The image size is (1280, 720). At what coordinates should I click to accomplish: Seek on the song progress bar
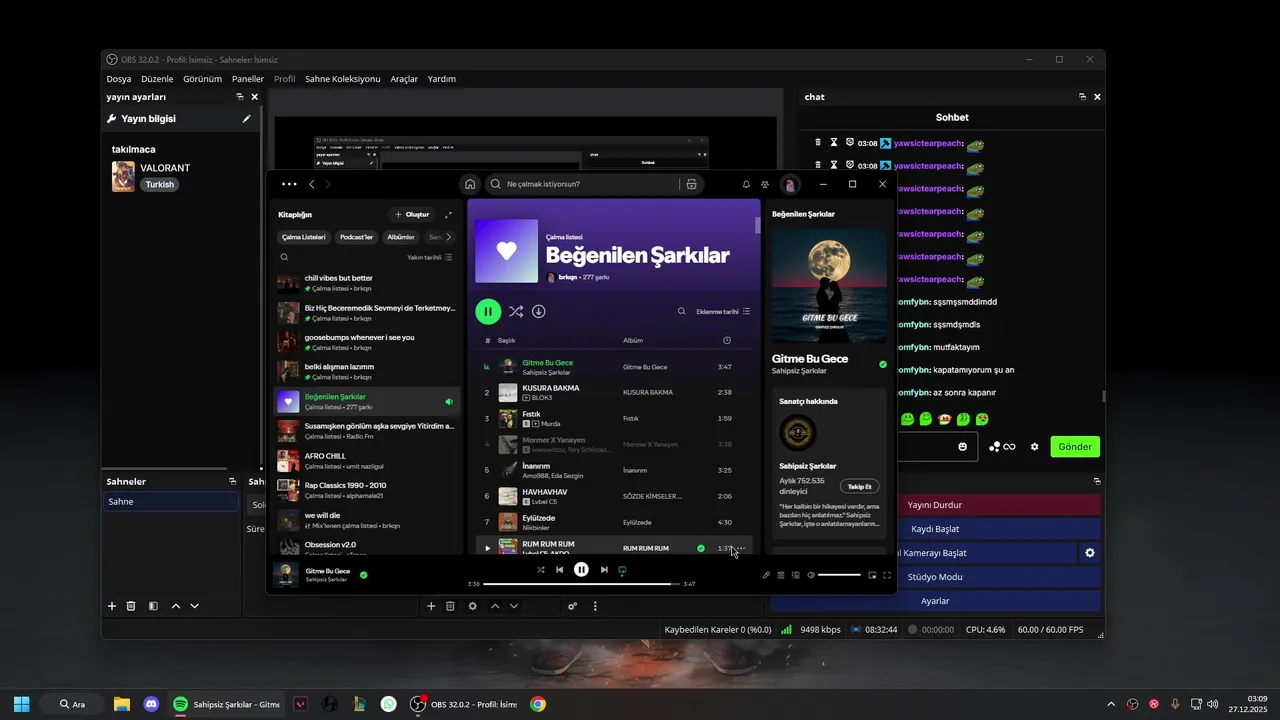[x=580, y=583]
